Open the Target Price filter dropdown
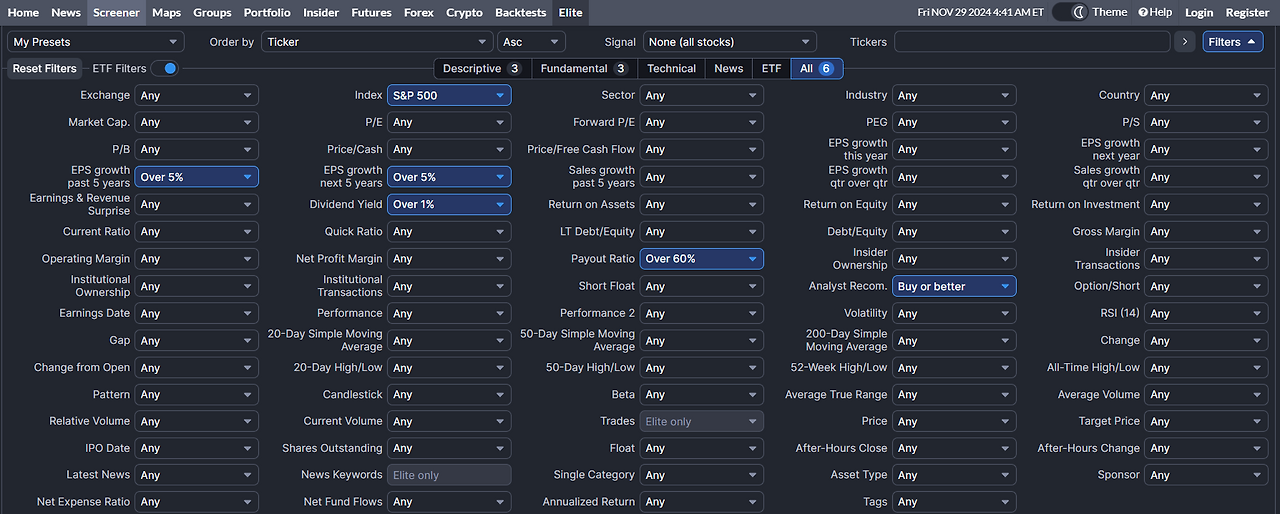Viewport: 1280px width, 514px height. point(1206,421)
